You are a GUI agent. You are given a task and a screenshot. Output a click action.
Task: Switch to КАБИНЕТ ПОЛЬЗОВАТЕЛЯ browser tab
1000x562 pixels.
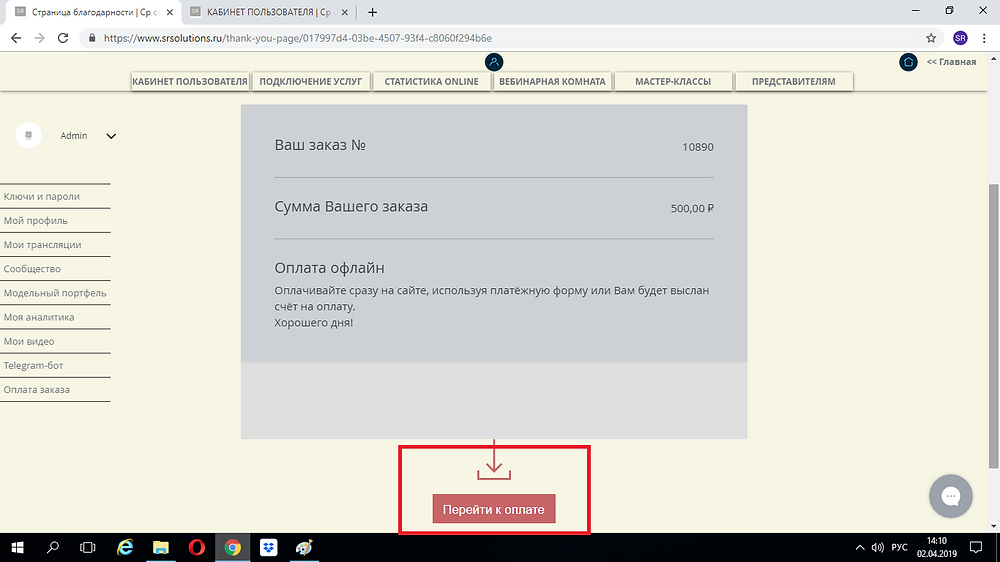pyautogui.click(x=268, y=12)
